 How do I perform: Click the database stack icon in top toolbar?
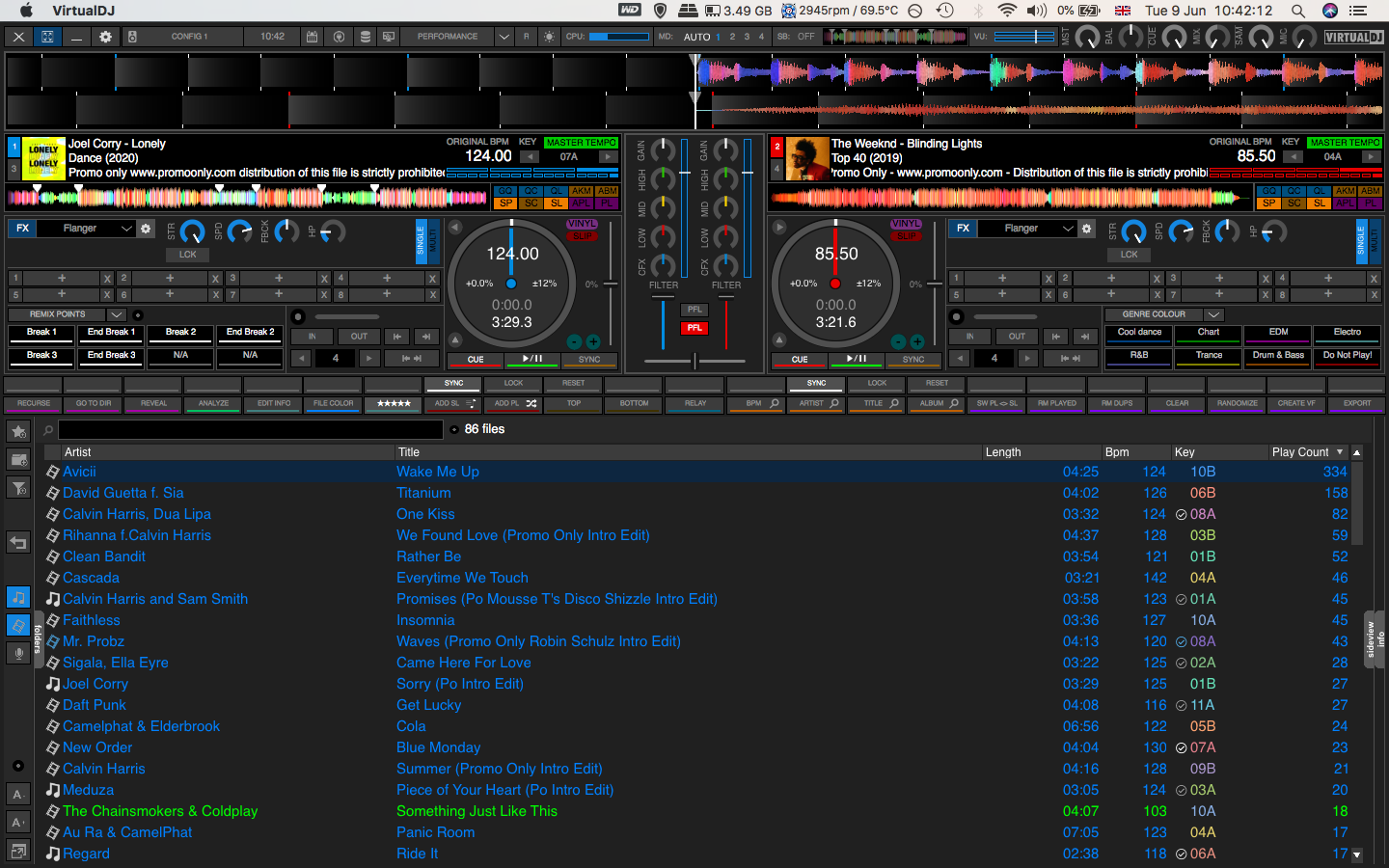pyautogui.click(x=365, y=37)
